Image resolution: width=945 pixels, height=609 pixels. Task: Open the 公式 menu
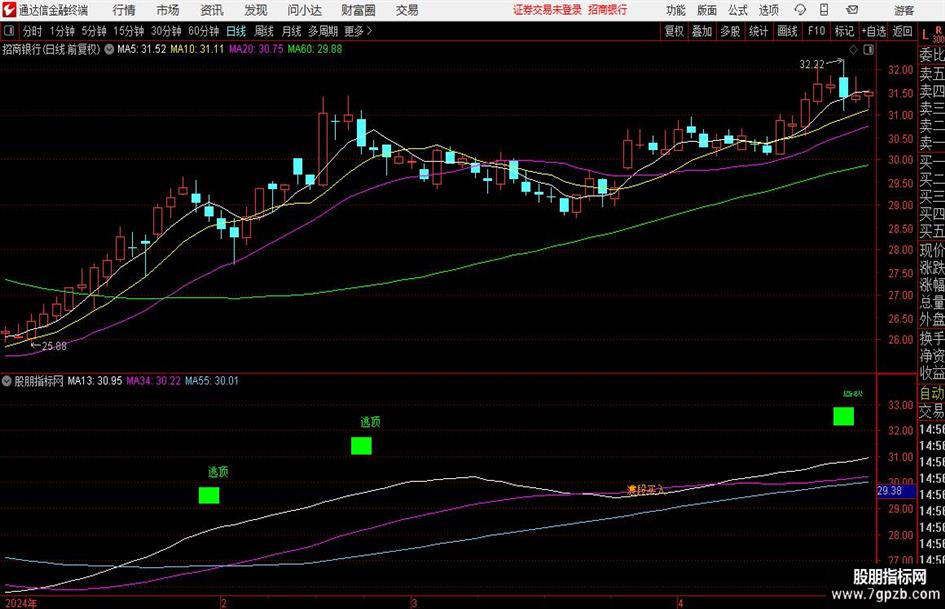[x=738, y=10]
